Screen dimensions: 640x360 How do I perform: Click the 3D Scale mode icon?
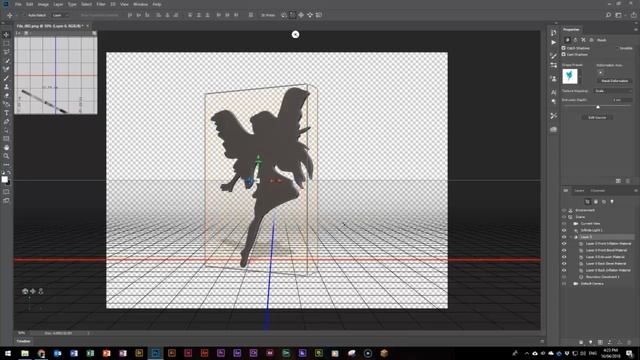click(x=319, y=15)
